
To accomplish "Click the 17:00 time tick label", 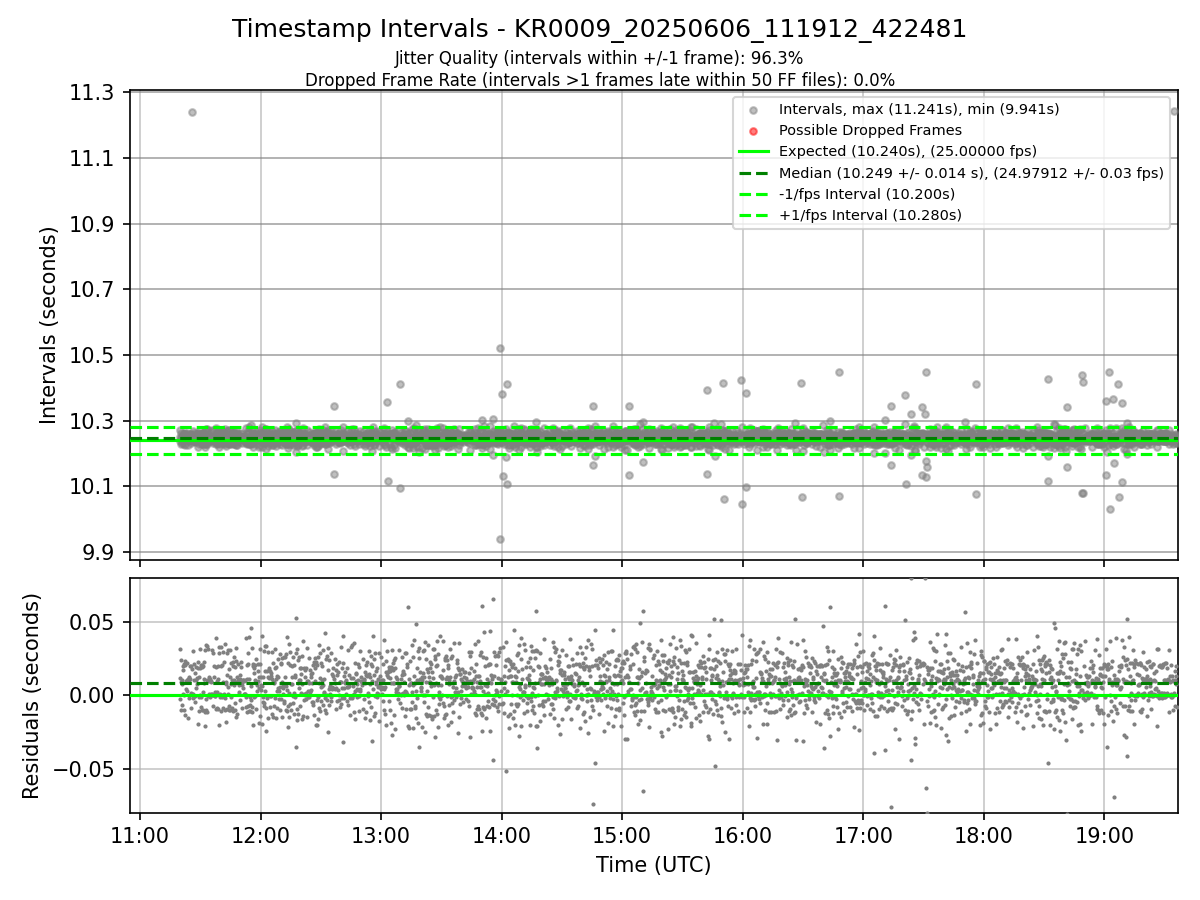I will click(863, 836).
